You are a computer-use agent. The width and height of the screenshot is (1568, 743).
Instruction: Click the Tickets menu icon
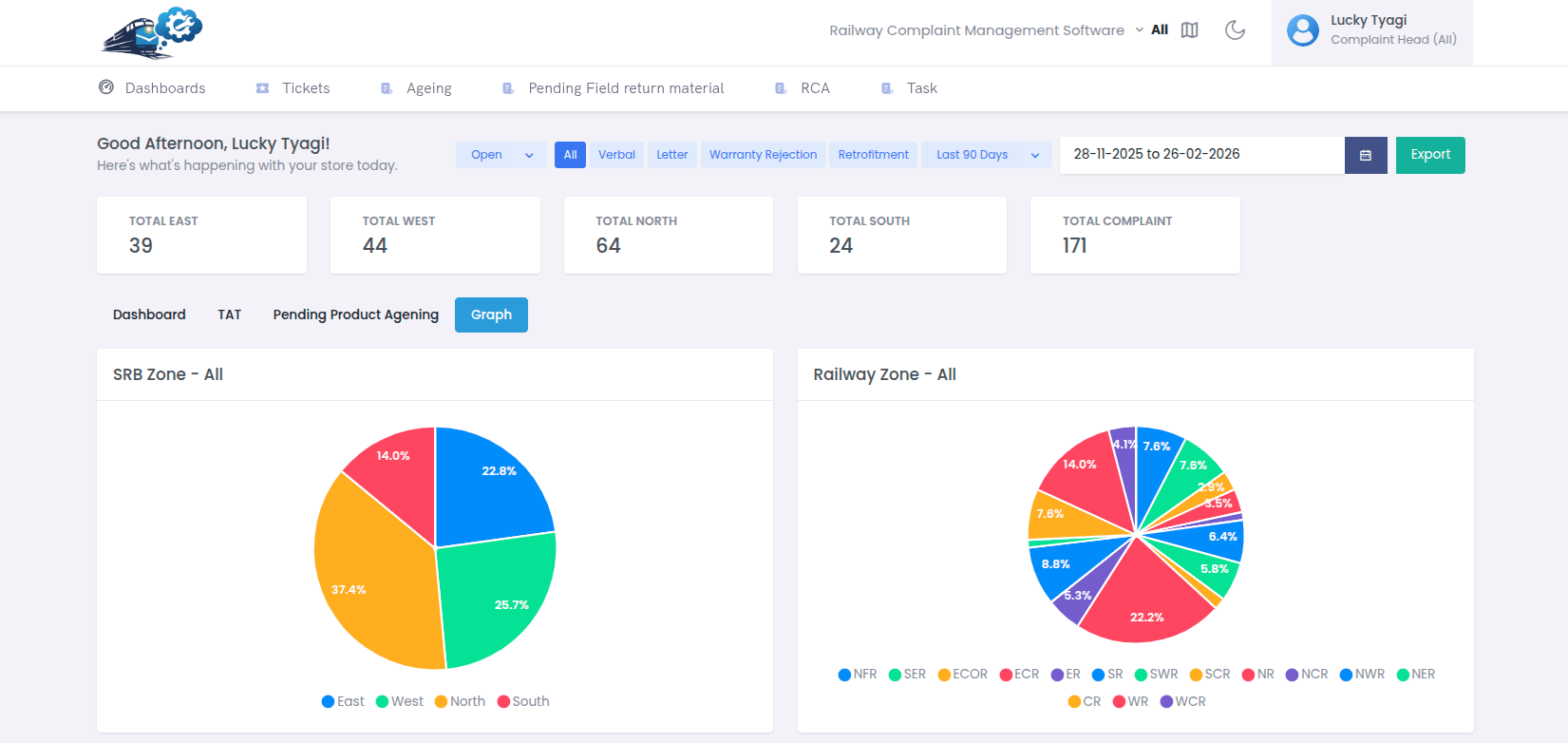(263, 88)
